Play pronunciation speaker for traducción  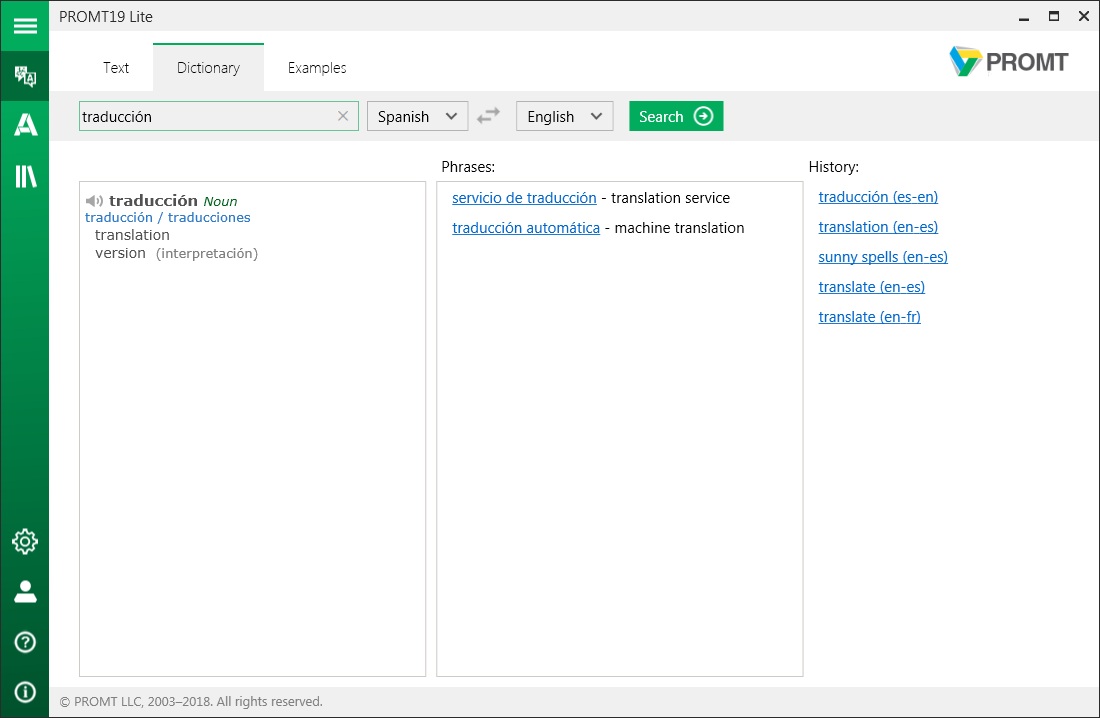(94, 201)
